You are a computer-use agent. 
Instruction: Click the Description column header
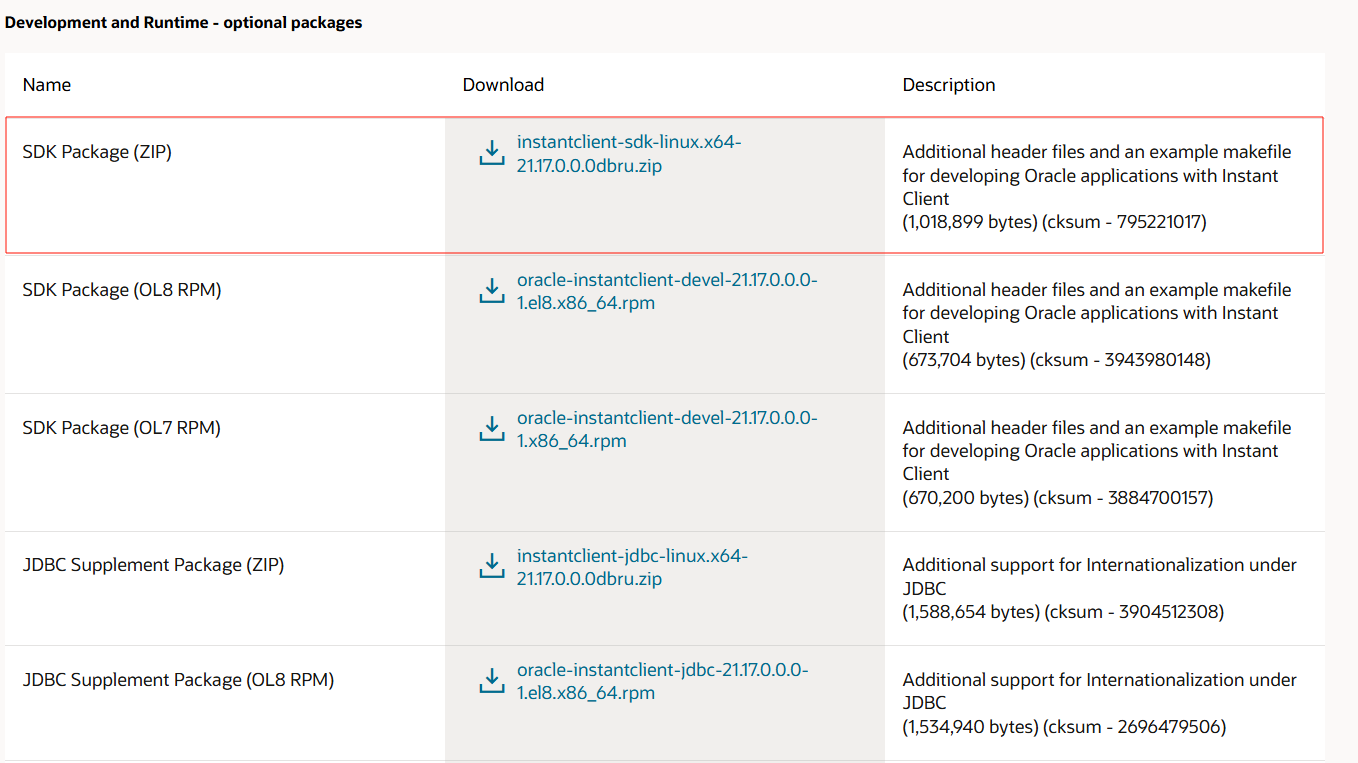point(948,85)
